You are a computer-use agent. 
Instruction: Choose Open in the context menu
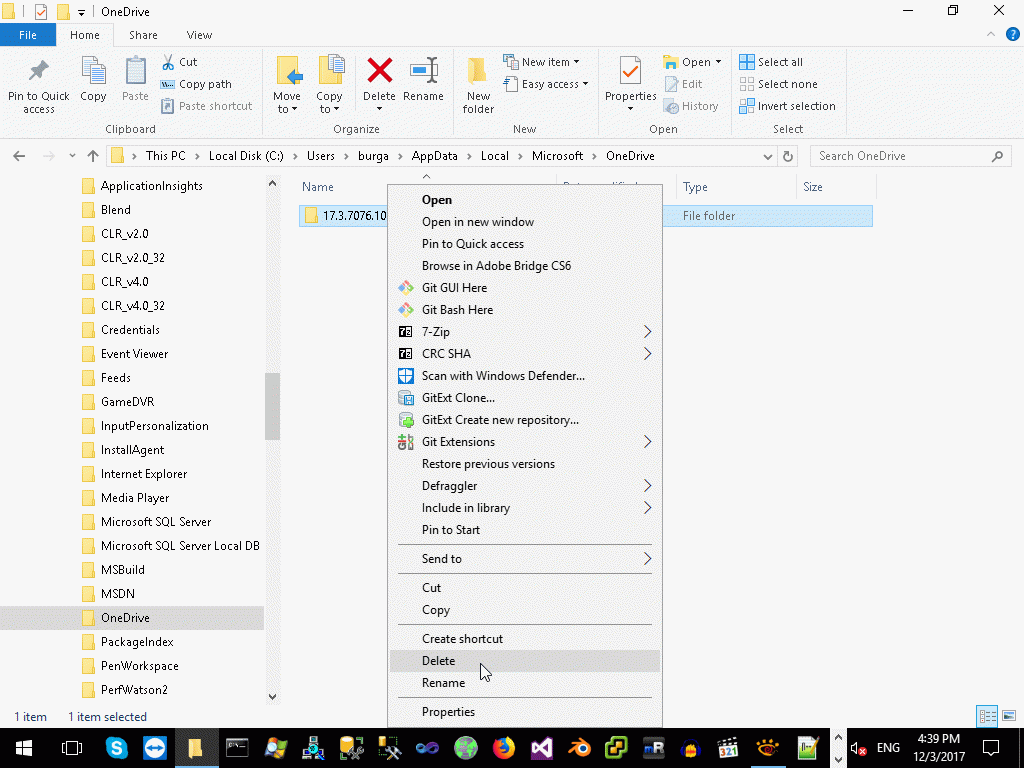point(524,200)
